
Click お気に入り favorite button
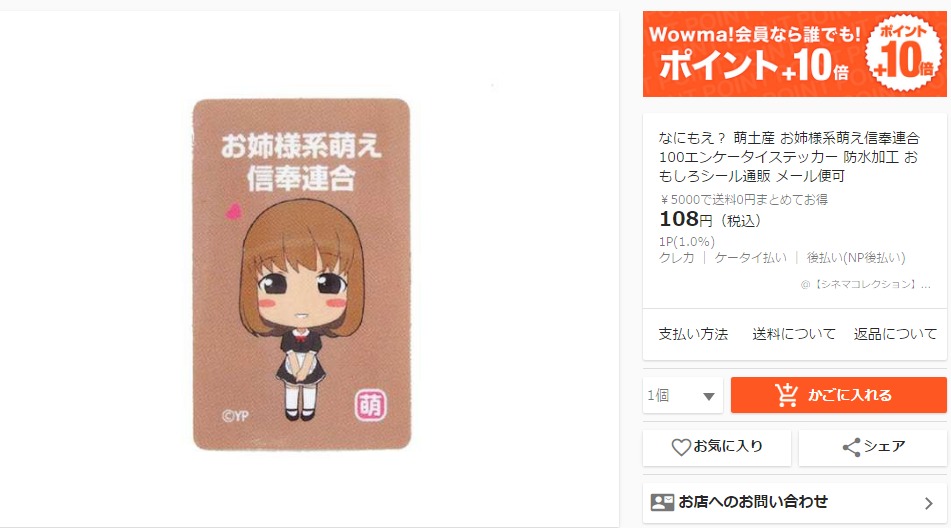[717, 447]
